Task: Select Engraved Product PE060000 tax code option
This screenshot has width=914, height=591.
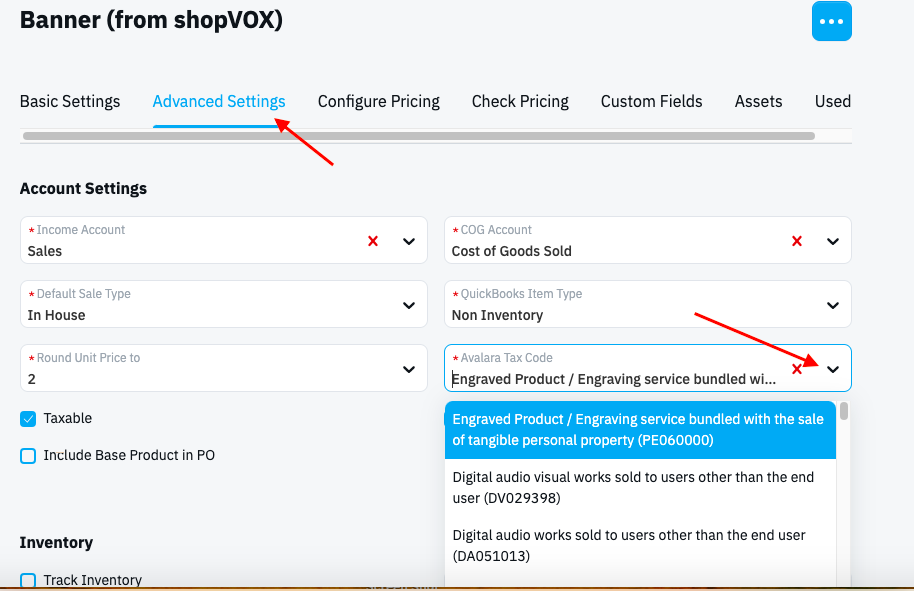Action: (640, 430)
